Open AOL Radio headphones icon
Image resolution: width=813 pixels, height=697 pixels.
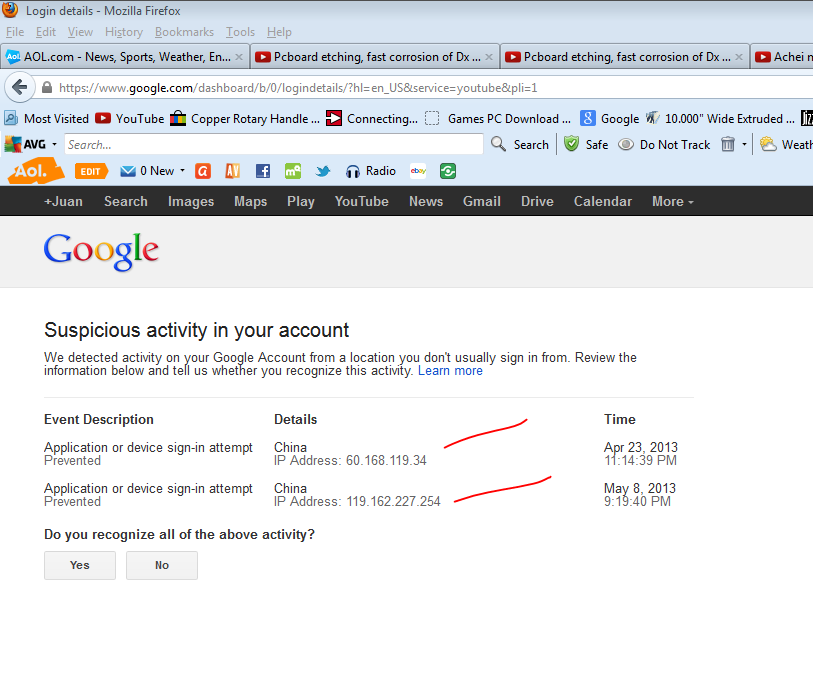coord(353,171)
